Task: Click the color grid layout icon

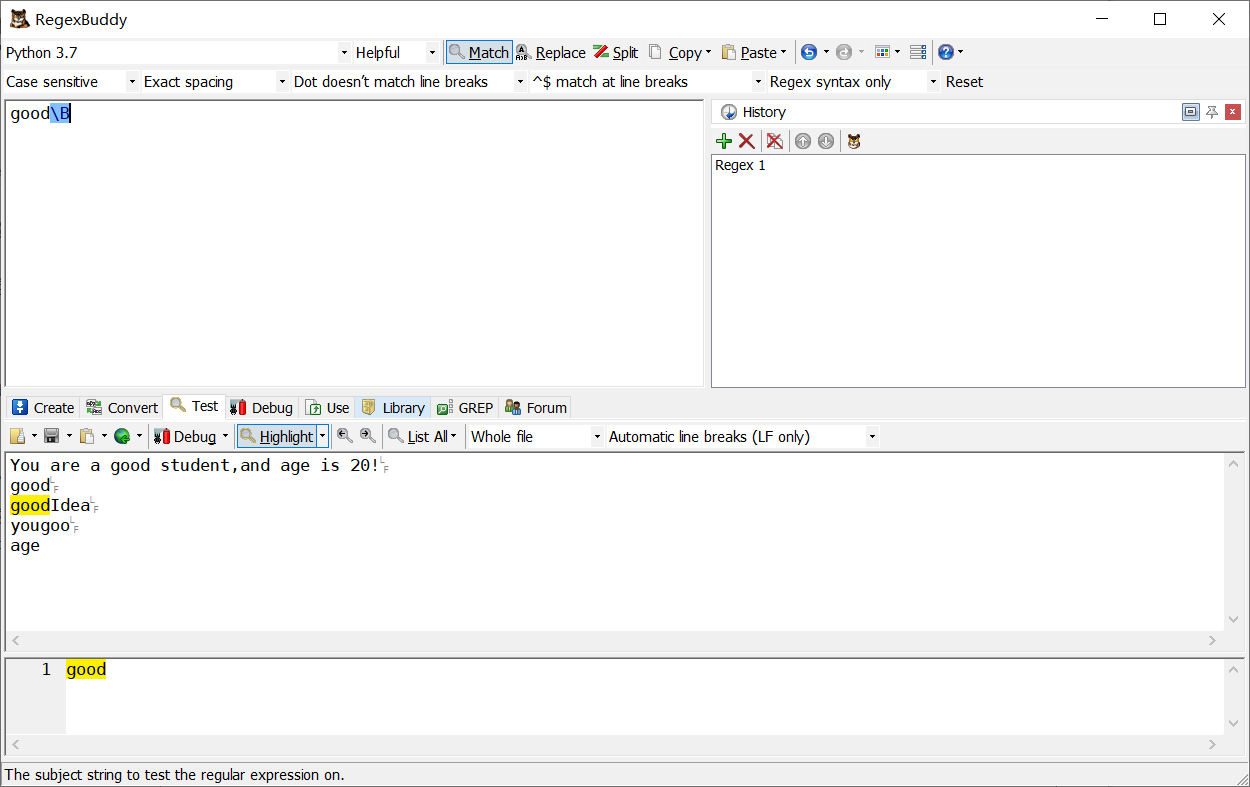Action: click(x=882, y=52)
